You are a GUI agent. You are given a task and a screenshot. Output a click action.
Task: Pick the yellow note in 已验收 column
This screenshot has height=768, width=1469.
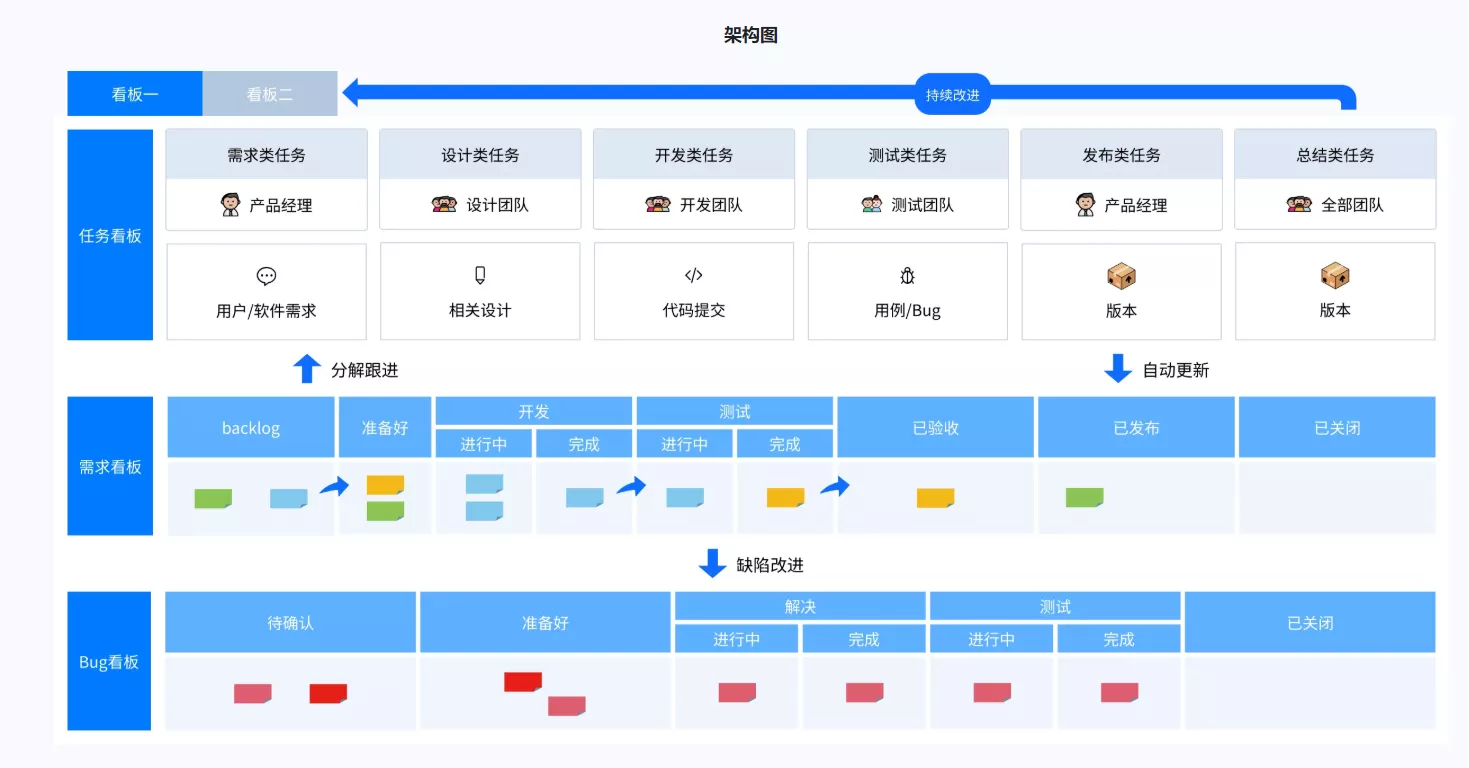click(935, 498)
